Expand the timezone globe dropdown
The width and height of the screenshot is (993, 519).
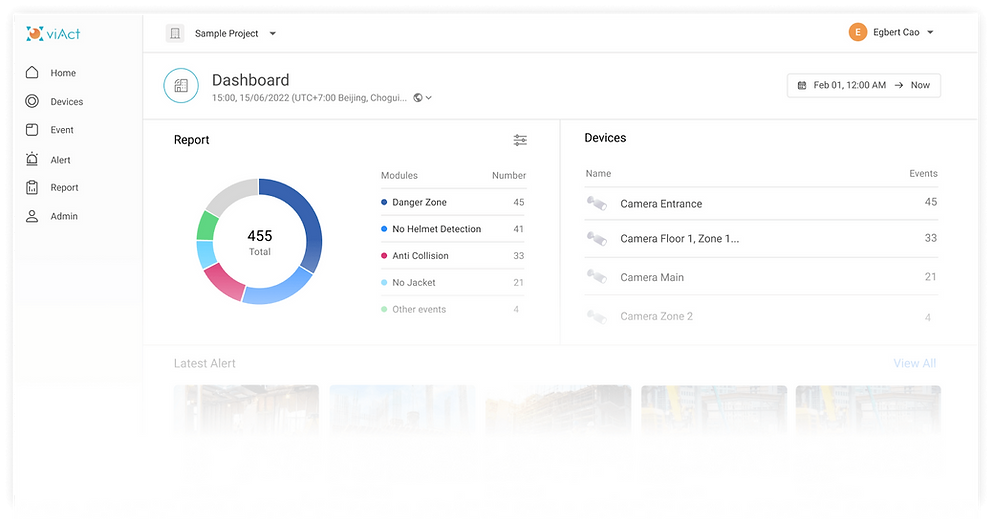pyautogui.click(x=422, y=98)
